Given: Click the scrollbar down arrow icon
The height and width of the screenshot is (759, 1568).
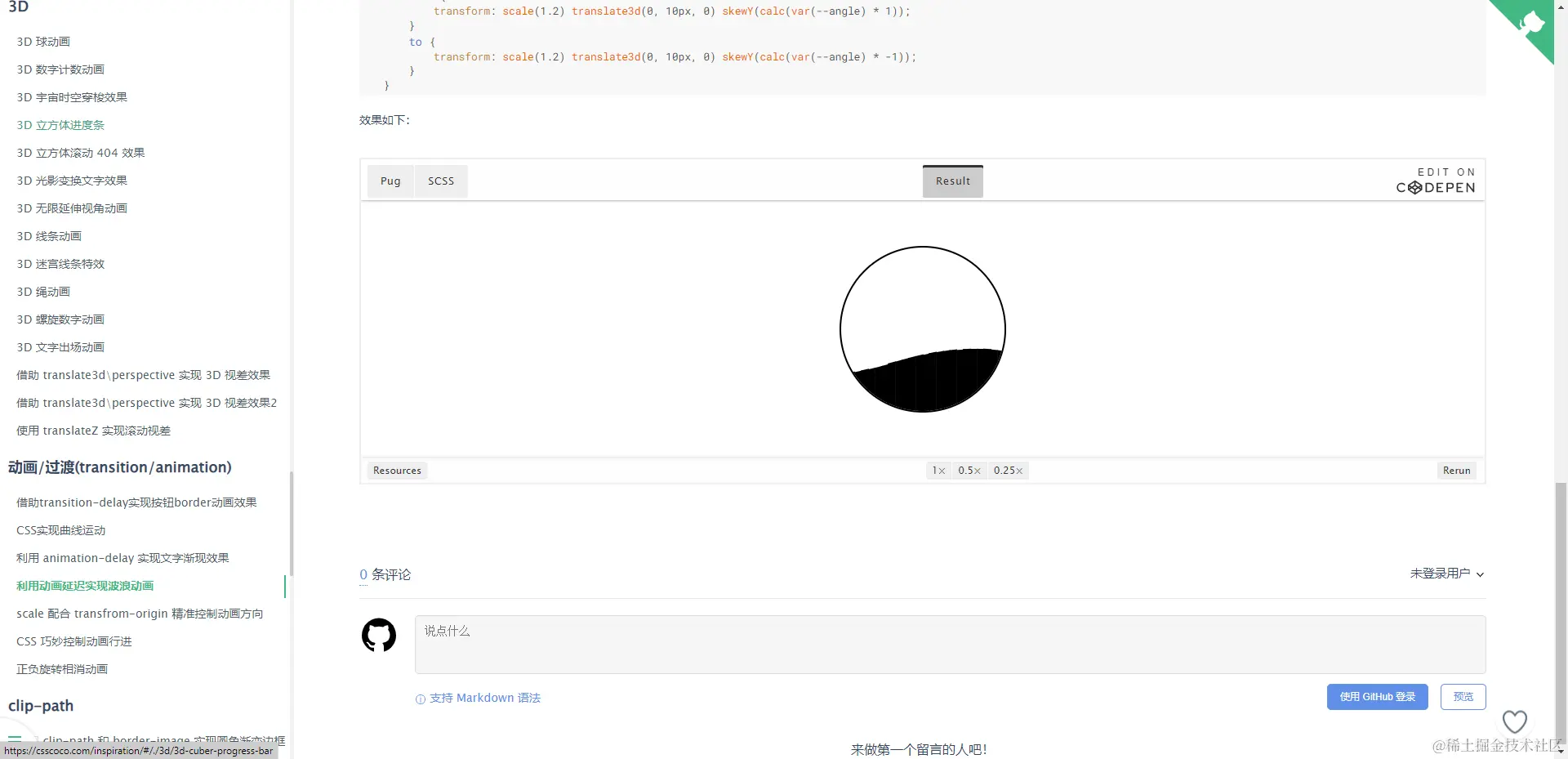Looking at the screenshot, I should click(x=1560, y=752).
